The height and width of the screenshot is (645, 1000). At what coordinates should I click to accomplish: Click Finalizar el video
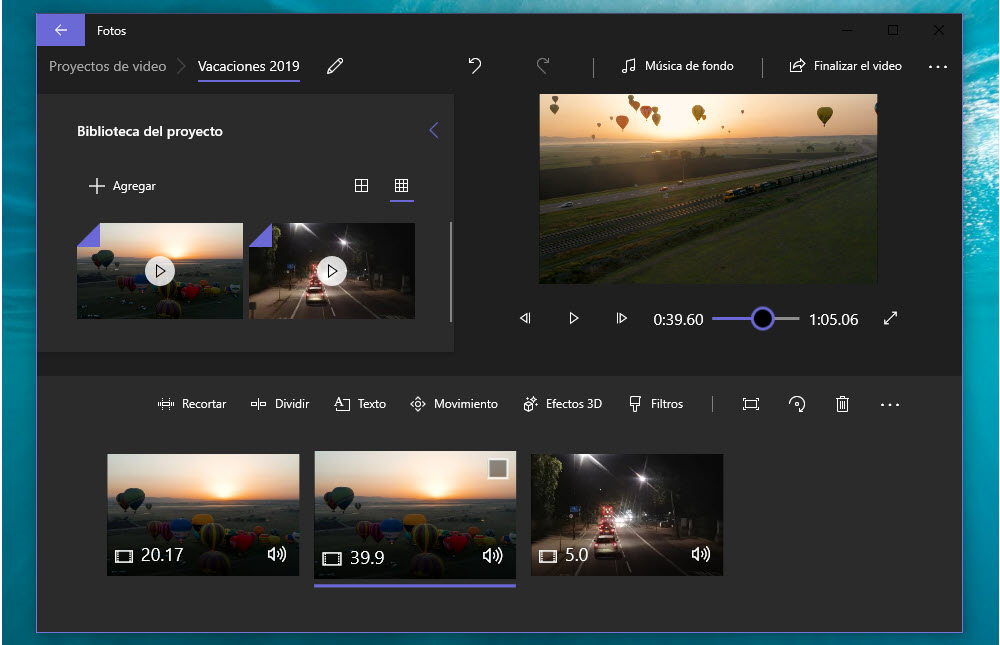click(x=845, y=66)
